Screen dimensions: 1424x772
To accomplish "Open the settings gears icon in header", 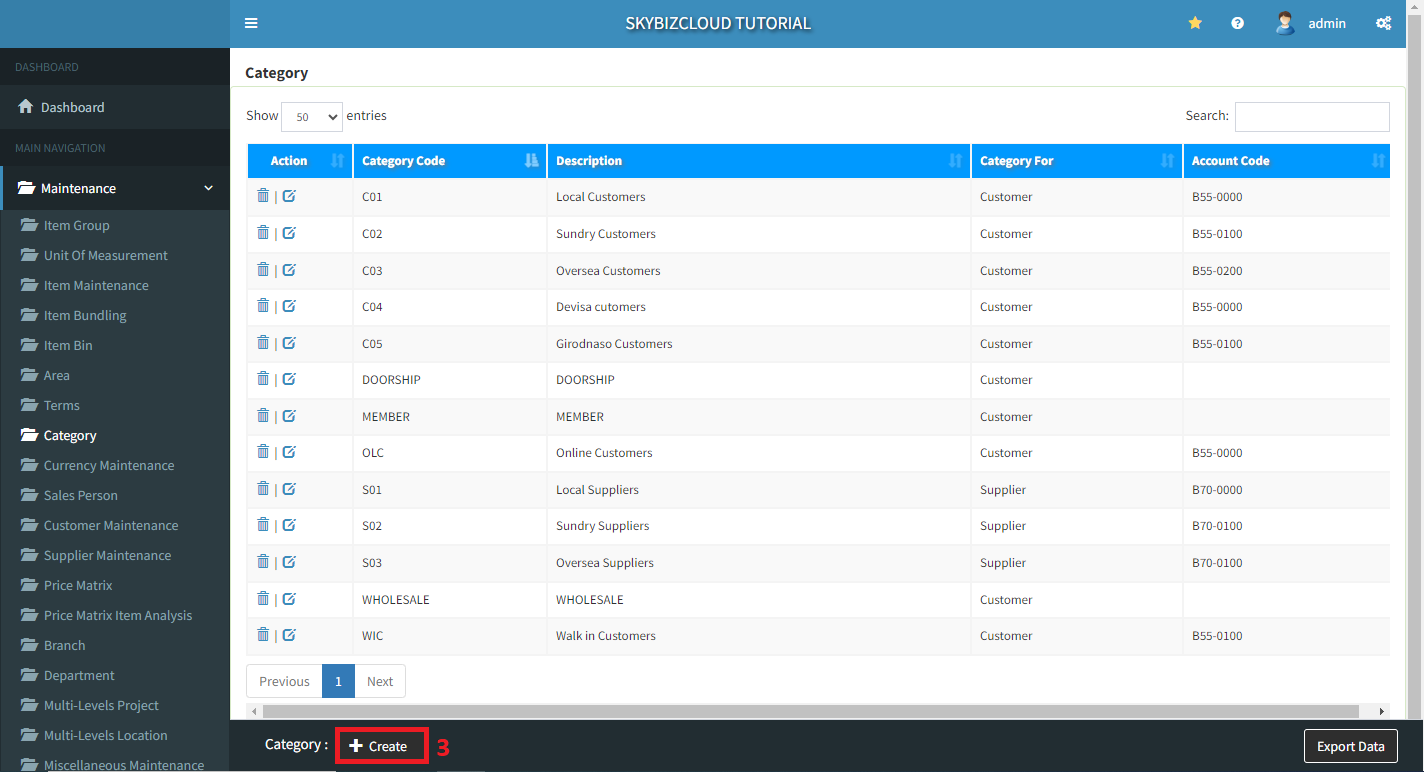I will click(x=1383, y=23).
